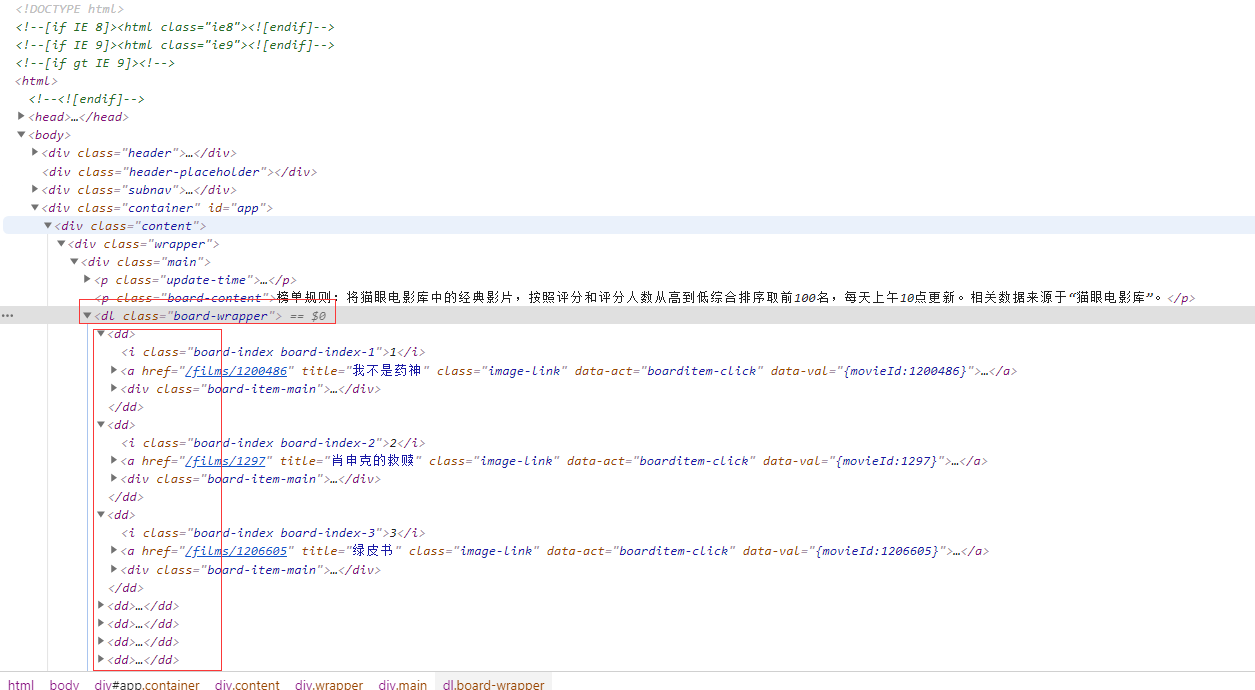Expand the div class subnav node
The height and width of the screenshot is (690, 1255).
pyautogui.click(x=35, y=189)
